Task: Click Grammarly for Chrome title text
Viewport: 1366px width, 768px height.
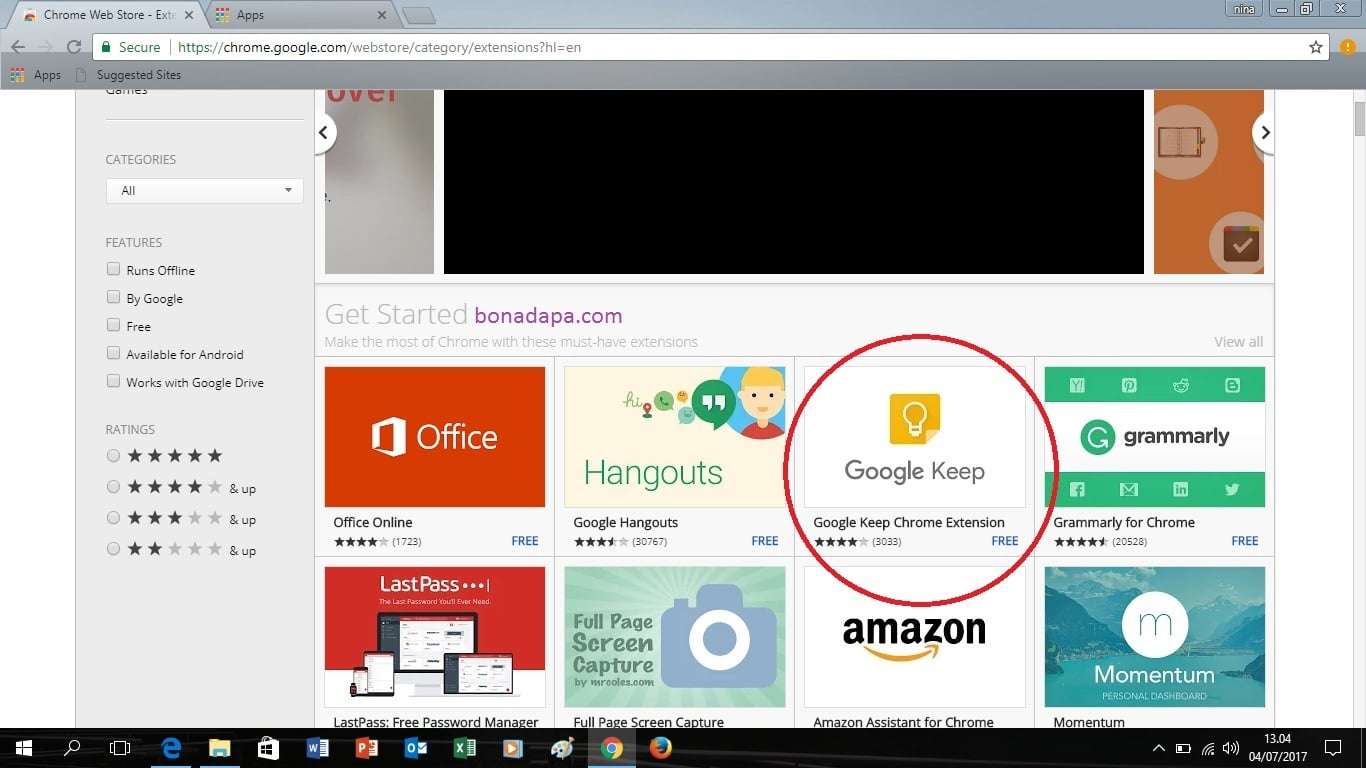Action: click(x=1124, y=522)
